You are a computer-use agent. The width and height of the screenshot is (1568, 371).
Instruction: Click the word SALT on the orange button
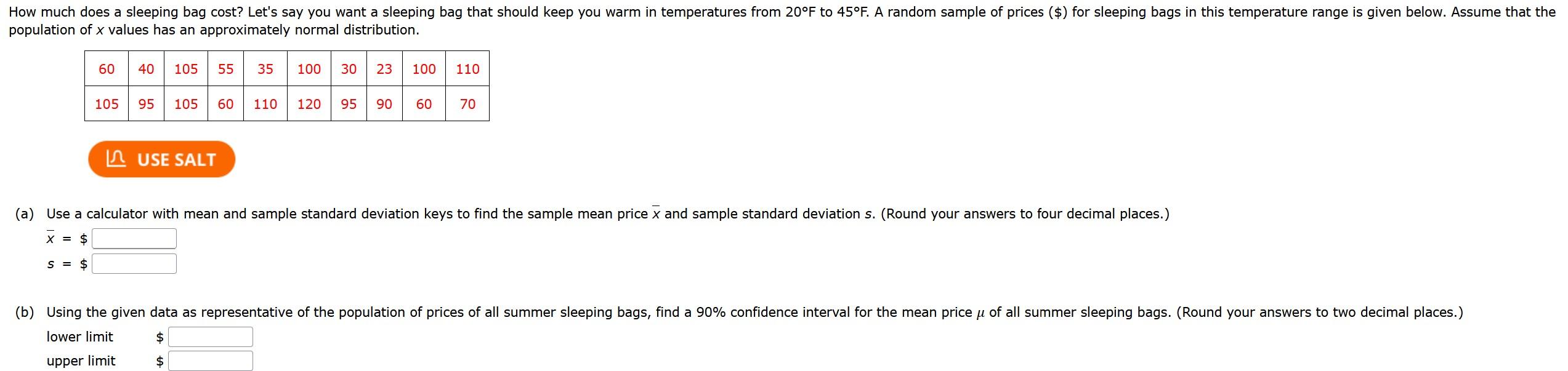[196, 159]
